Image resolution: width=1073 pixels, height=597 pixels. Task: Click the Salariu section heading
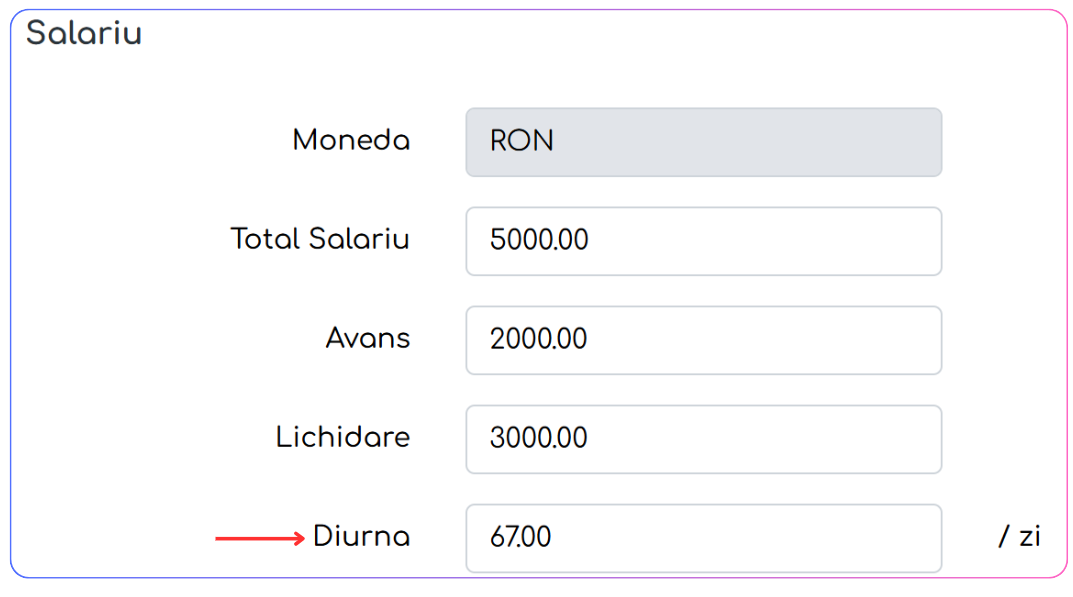tap(84, 33)
